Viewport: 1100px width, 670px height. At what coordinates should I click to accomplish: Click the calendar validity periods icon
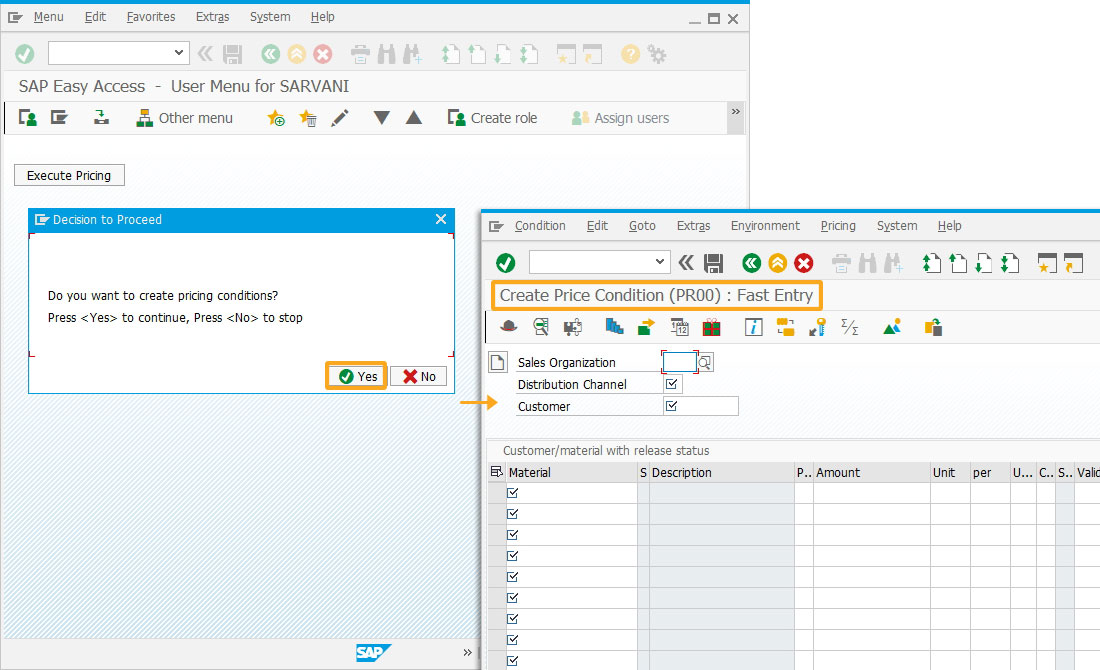[x=679, y=327]
